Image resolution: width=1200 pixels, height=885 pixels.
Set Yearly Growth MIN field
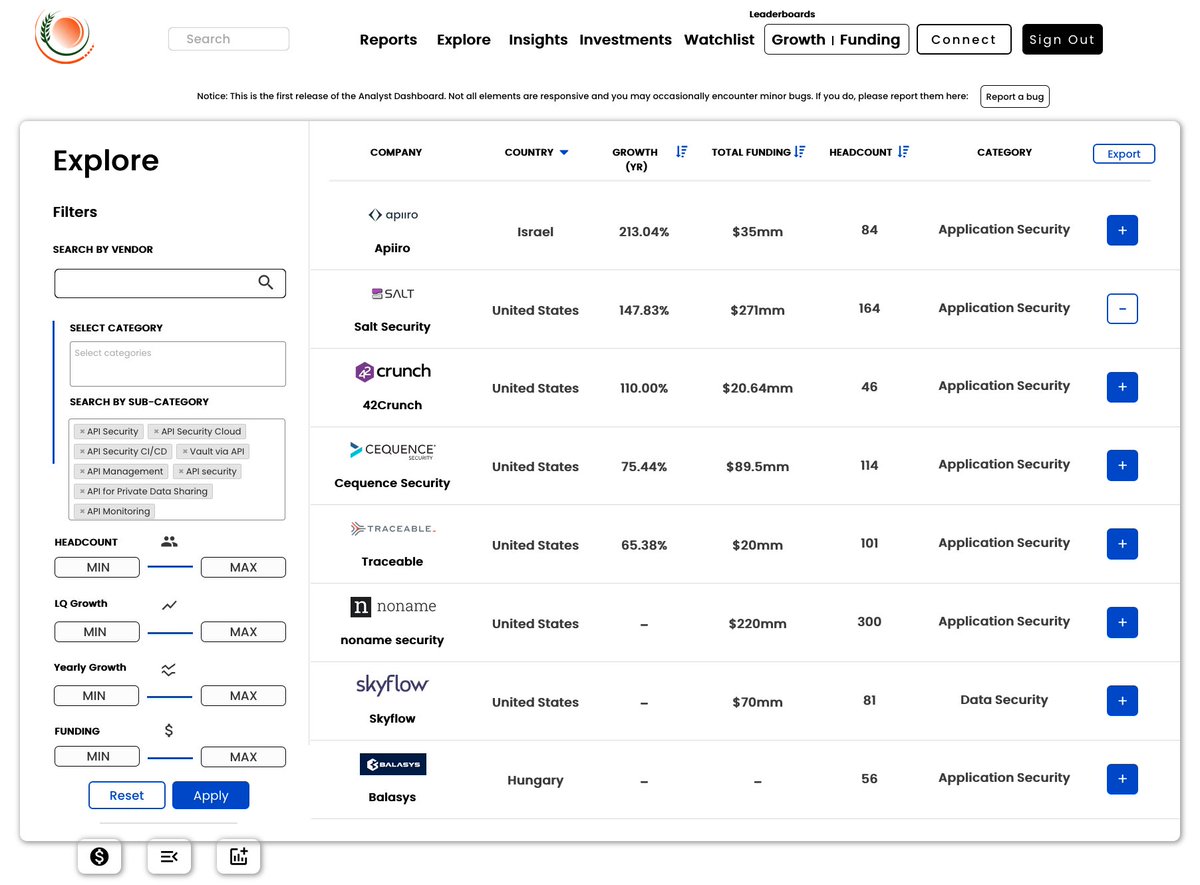96,696
